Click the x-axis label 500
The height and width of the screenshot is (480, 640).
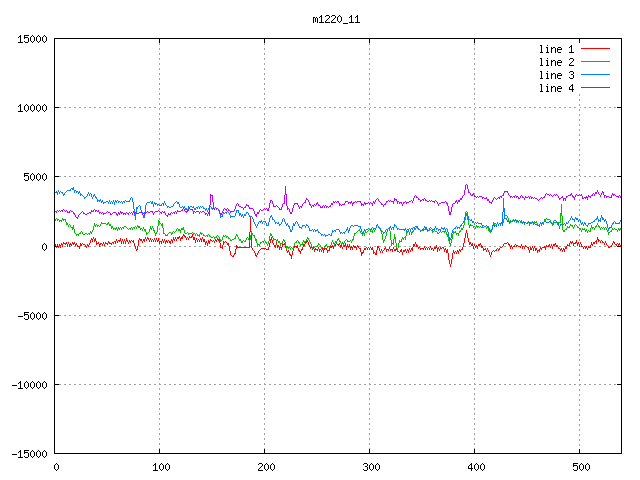coord(581,467)
